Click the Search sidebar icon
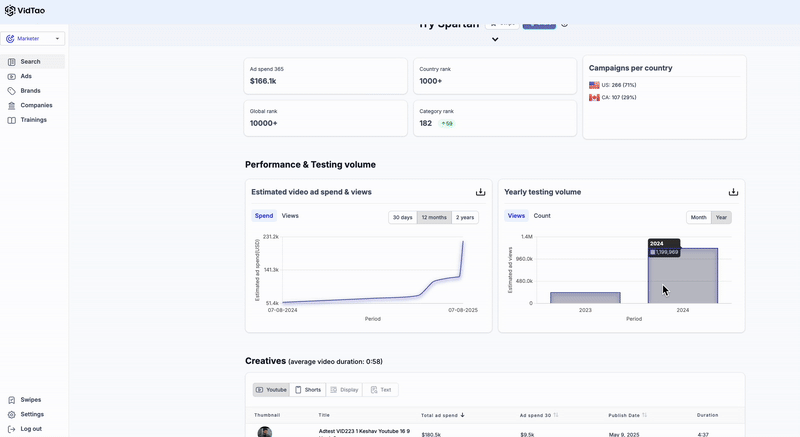 pyautogui.click(x=12, y=62)
